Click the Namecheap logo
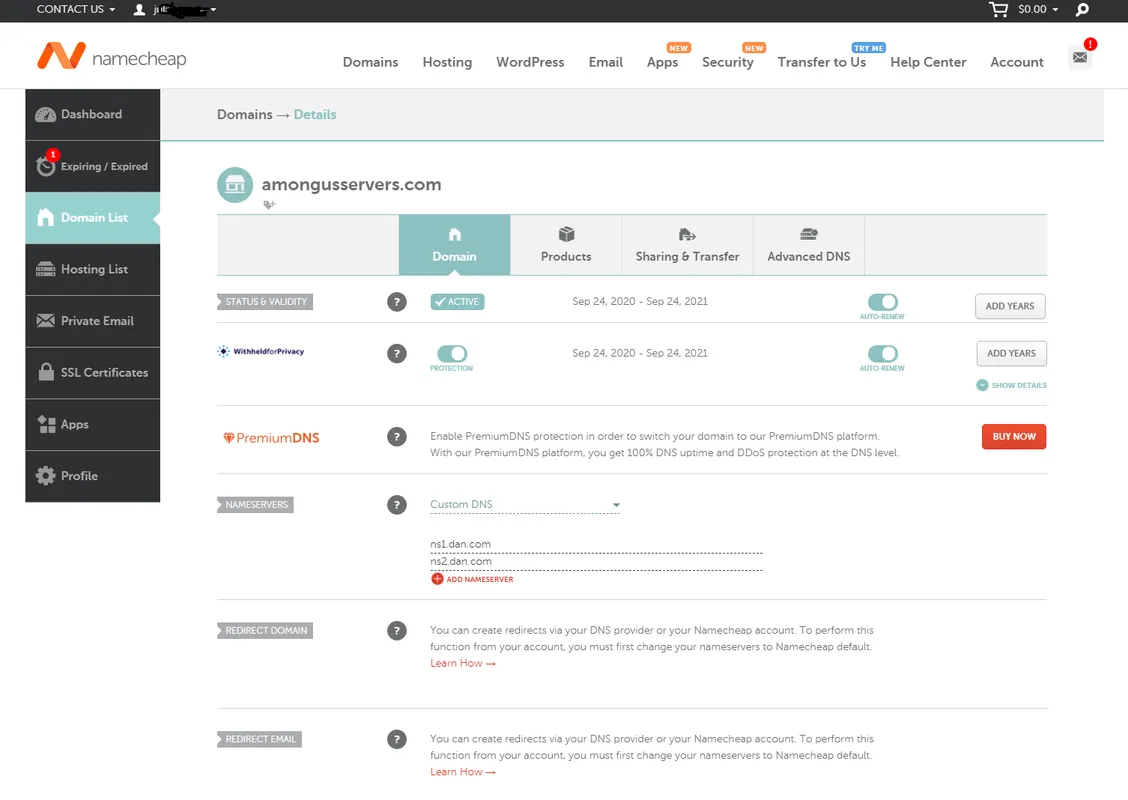The height and width of the screenshot is (800, 1128). (x=112, y=56)
